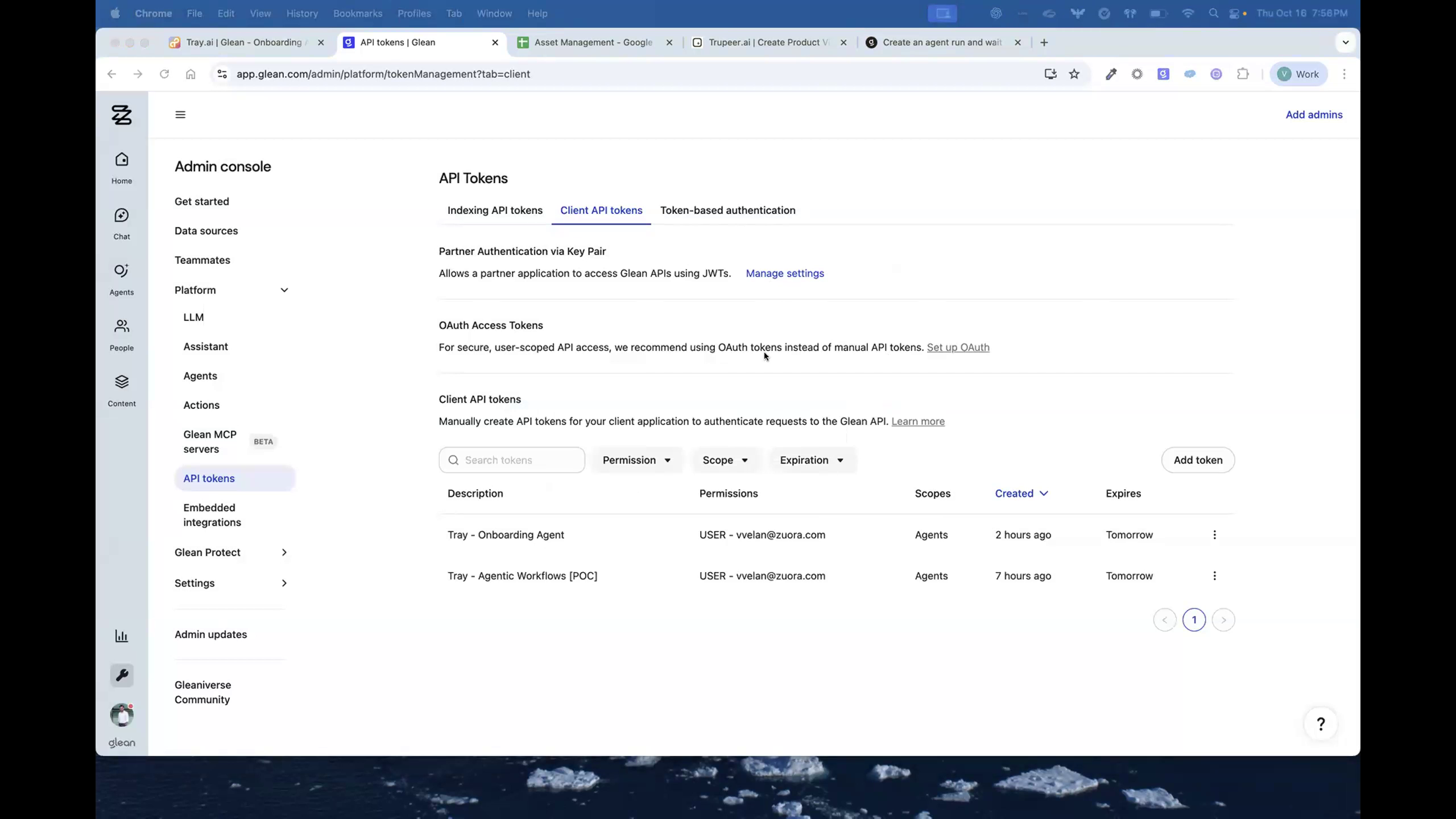Screen dimensions: 1456x819
Task: Select the Chat icon in sidebar
Action: tap(122, 222)
